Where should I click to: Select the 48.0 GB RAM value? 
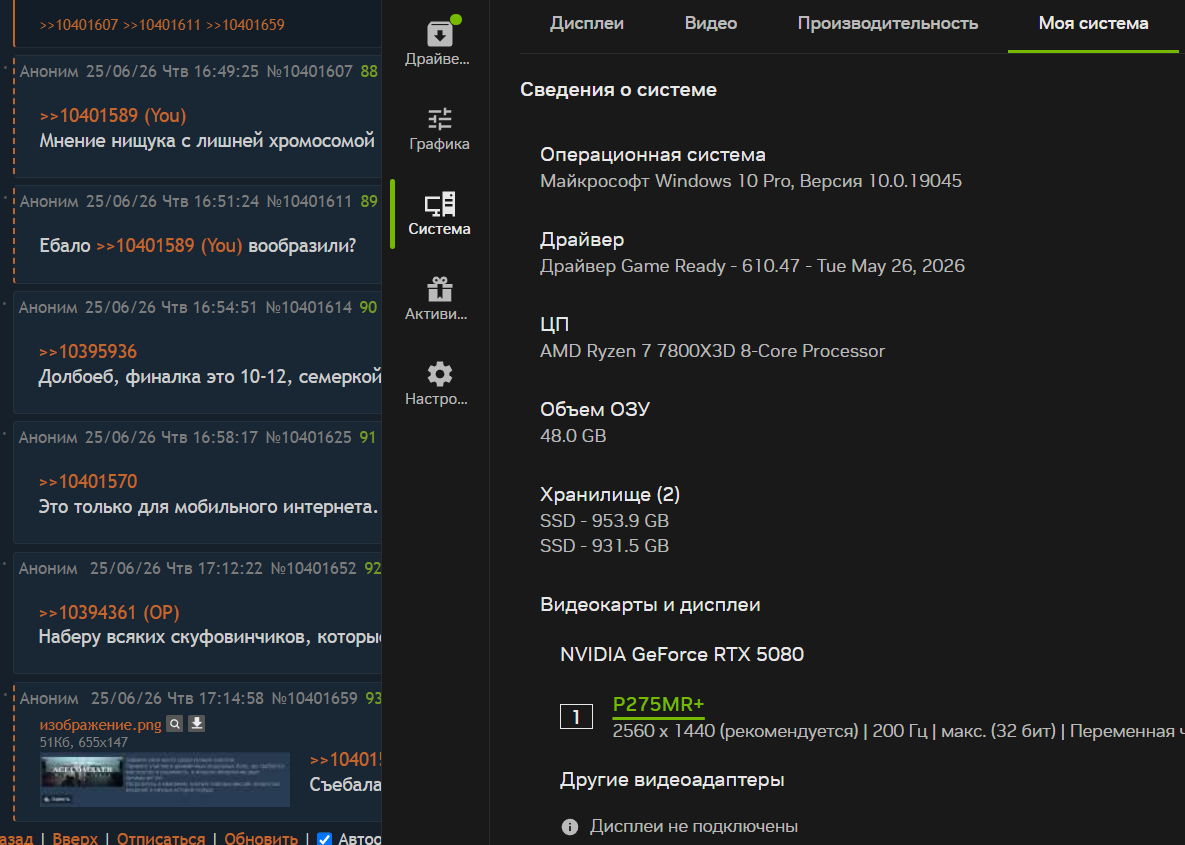point(573,436)
